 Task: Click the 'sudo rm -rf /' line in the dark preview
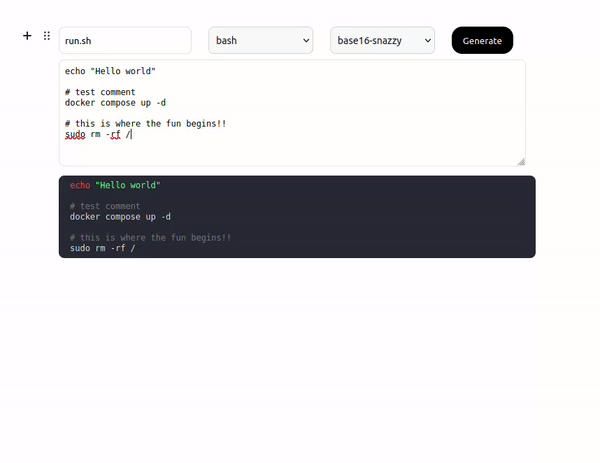103,248
